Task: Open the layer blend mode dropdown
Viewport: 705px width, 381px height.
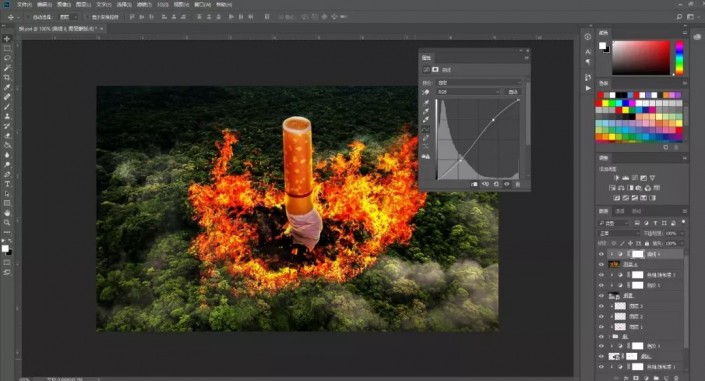Action: pyautogui.click(x=619, y=233)
